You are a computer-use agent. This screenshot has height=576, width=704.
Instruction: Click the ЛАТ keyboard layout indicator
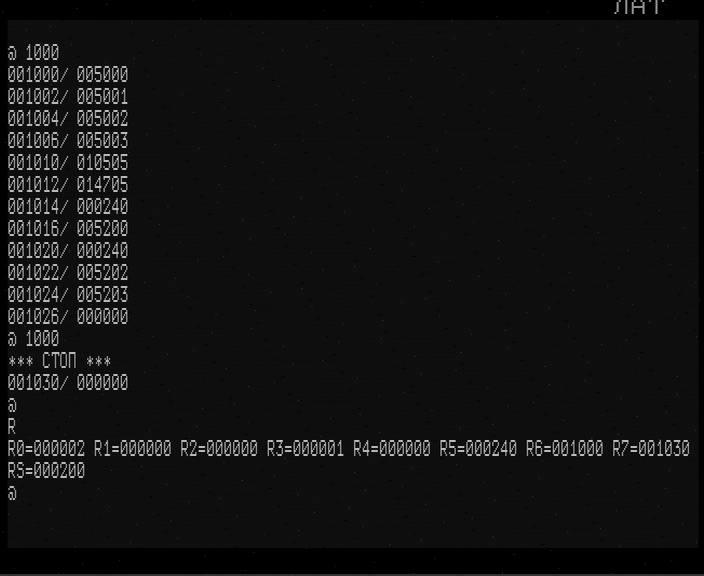point(638,7)
